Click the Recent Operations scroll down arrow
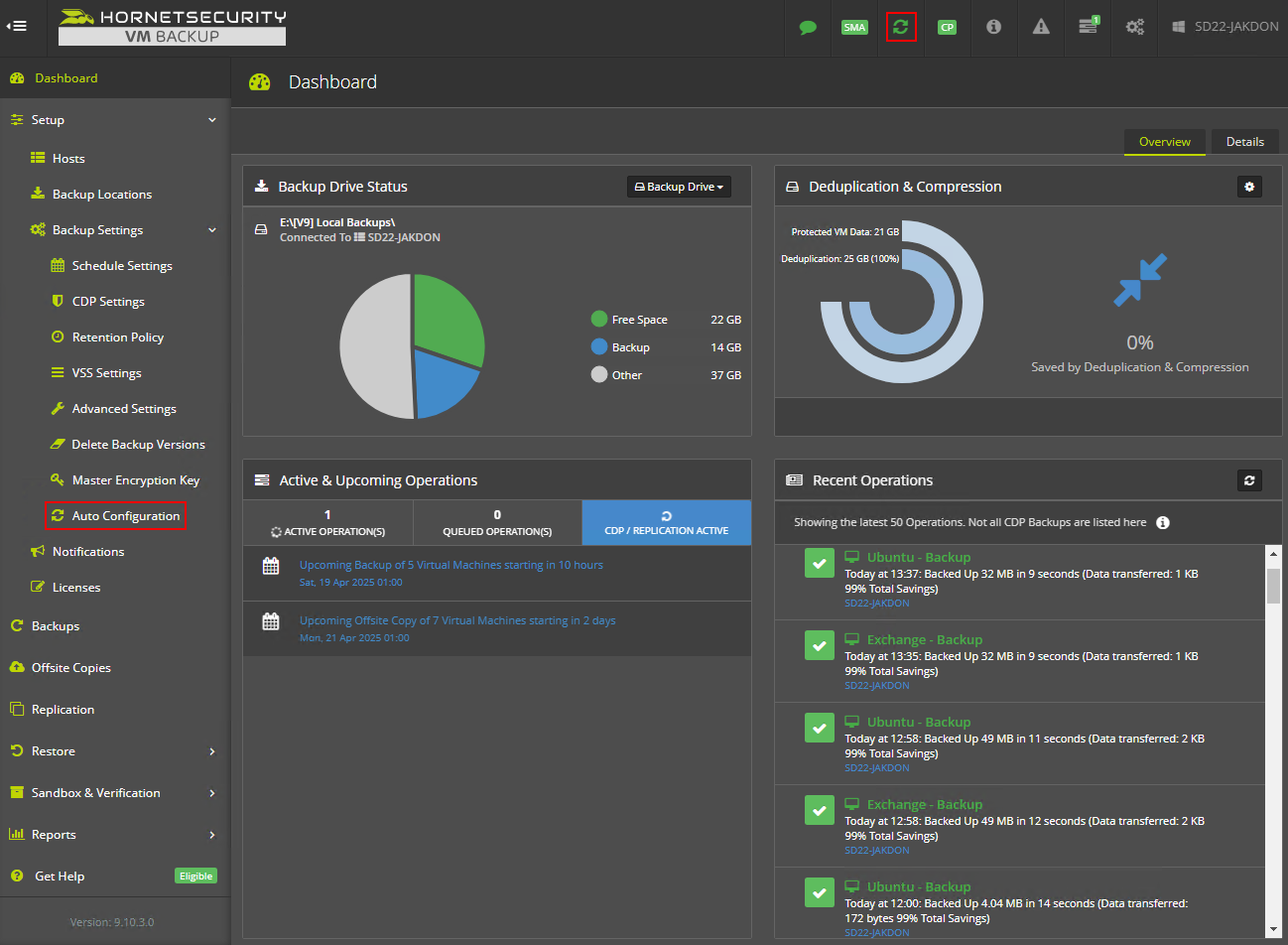Image resolution: width=1288 pixels, height=945 pixels. pyautogui.click(x=1273, y=929)
